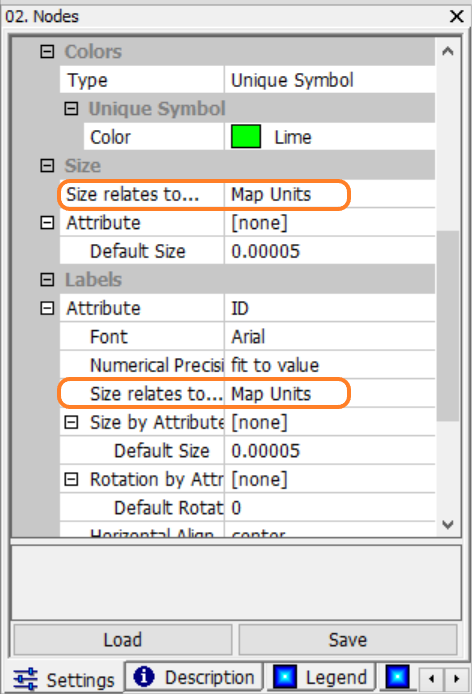The width and height of the screenshot is (472, 694).
Task: Open the Lime color swatch
Action: [246, 137]
